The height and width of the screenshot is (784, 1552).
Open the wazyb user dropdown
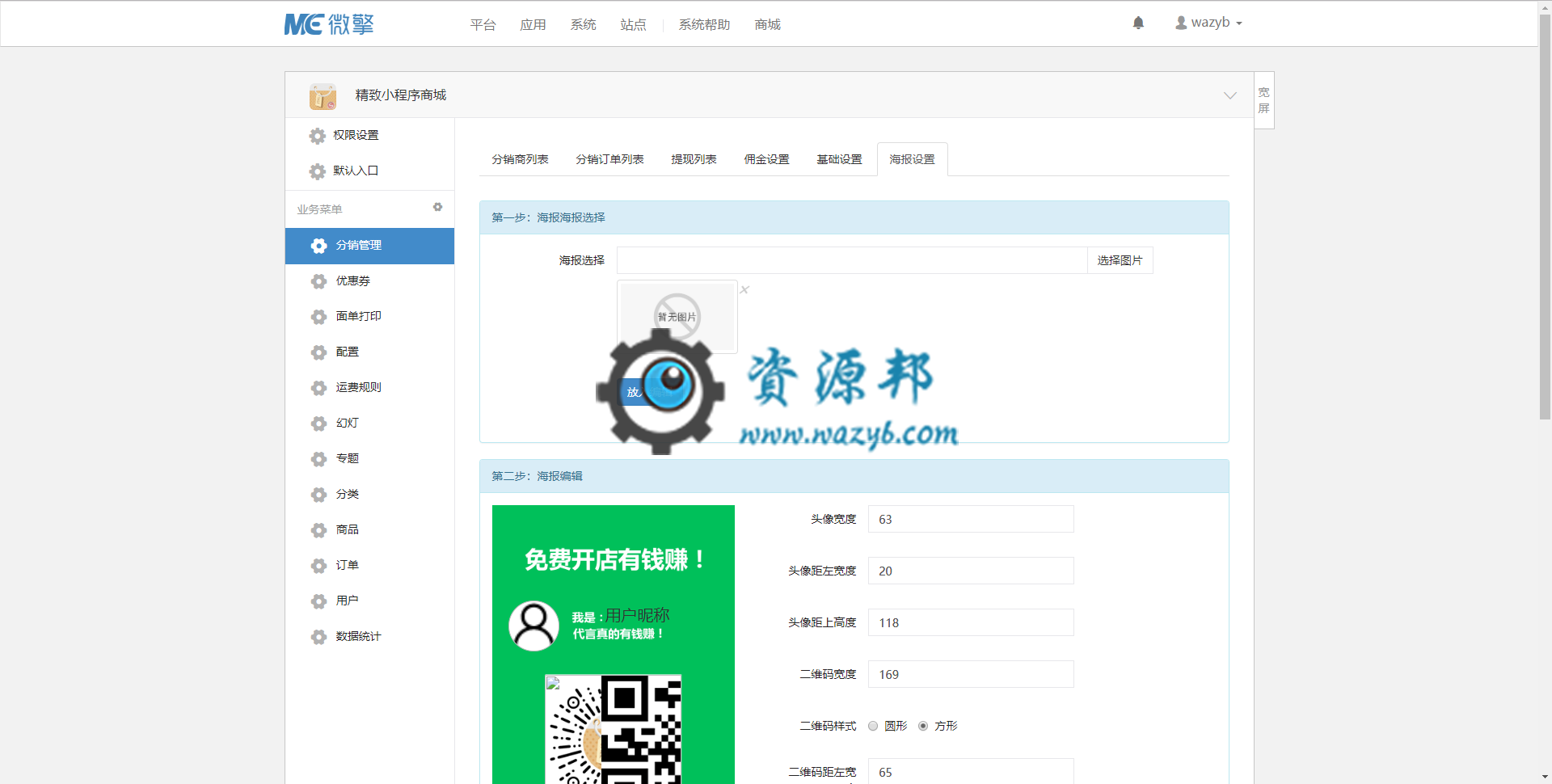pos(1208,23)
